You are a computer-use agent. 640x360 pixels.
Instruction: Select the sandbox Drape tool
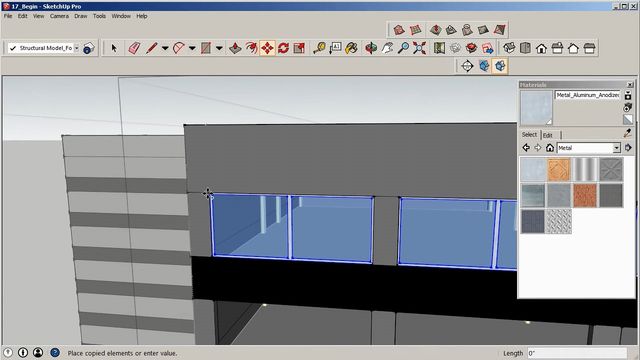tap(467, 30)
